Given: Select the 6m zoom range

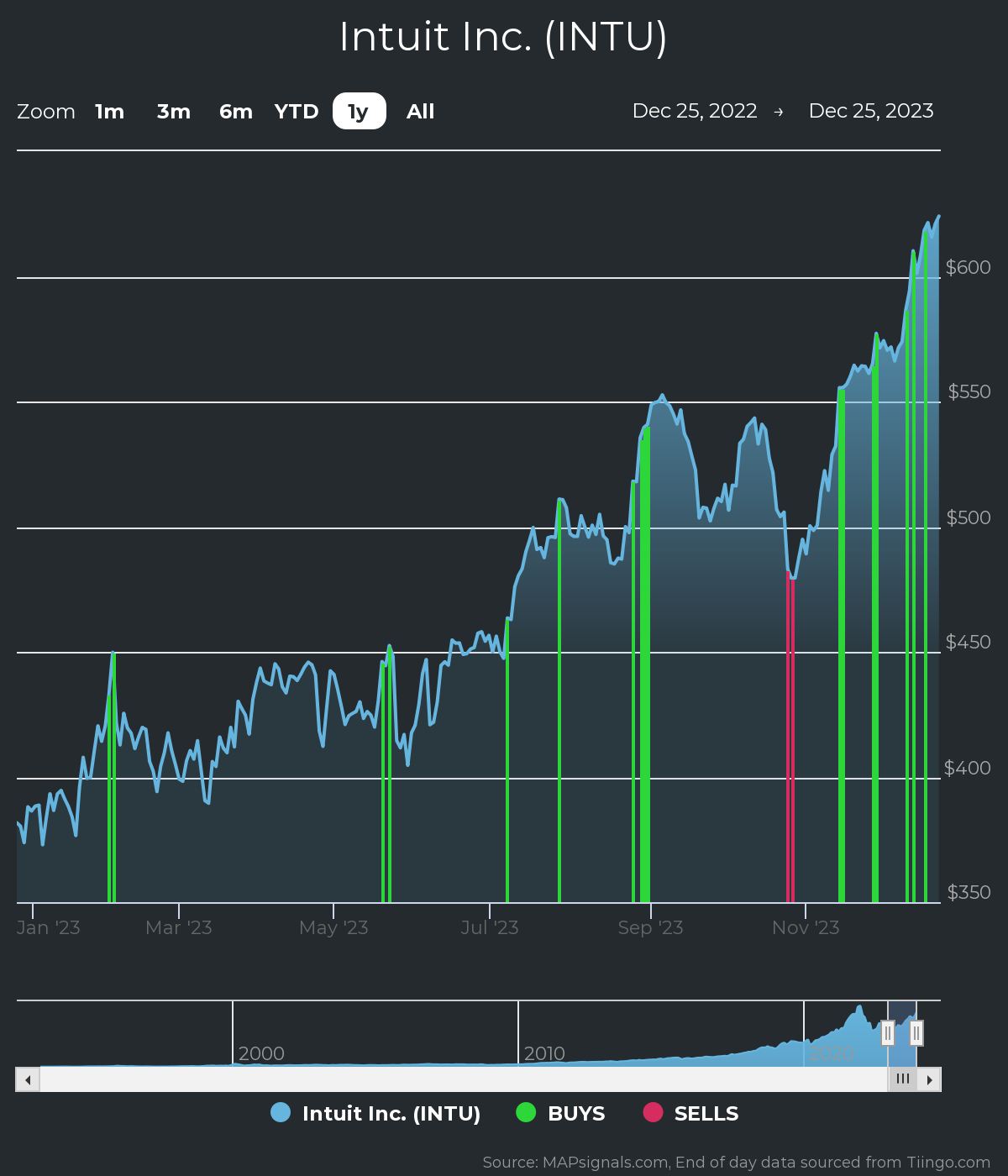Looking at the screenshot, I should point(236,111).
